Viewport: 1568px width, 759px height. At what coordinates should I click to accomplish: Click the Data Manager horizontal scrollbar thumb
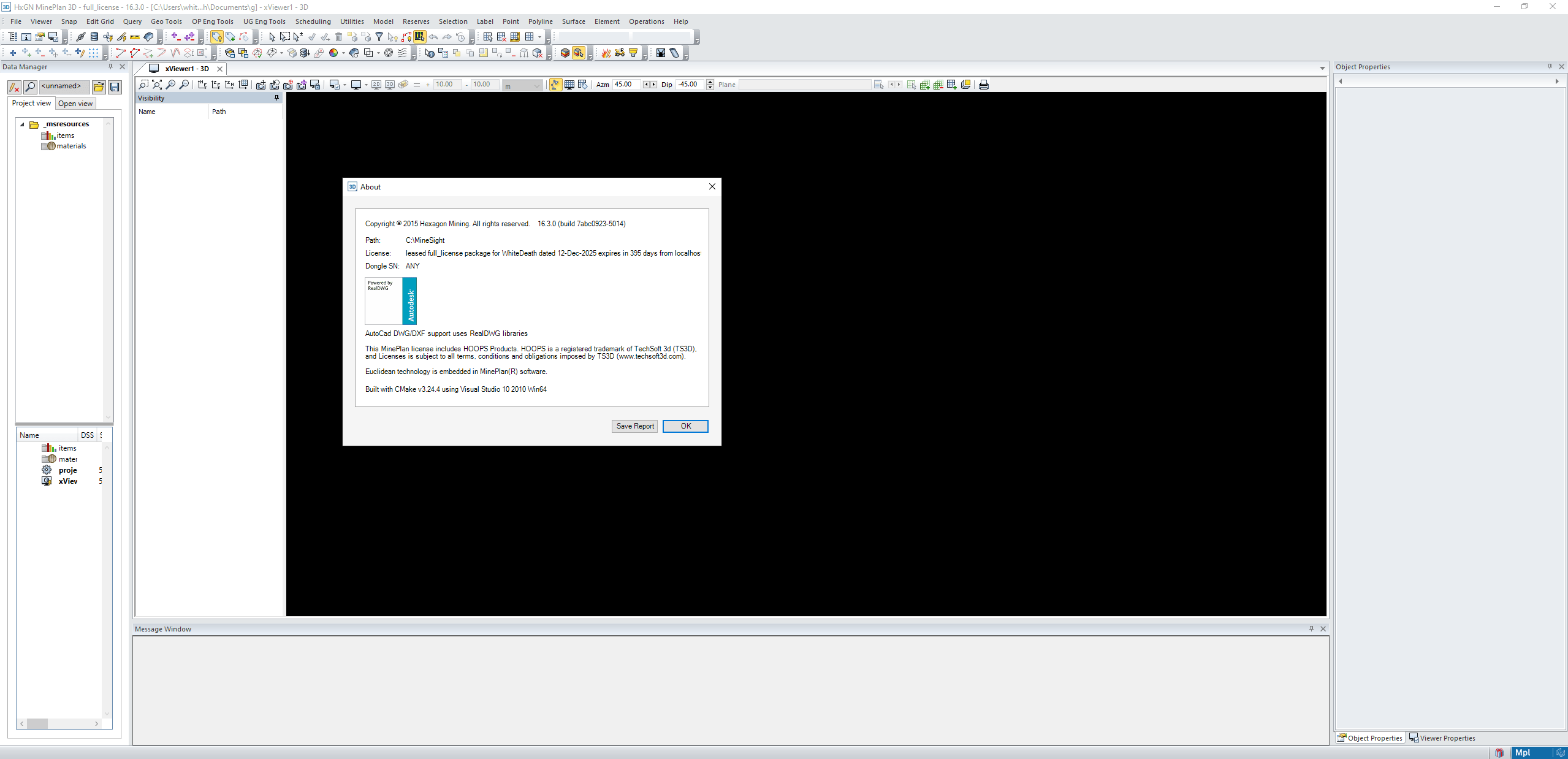[37, 723]
